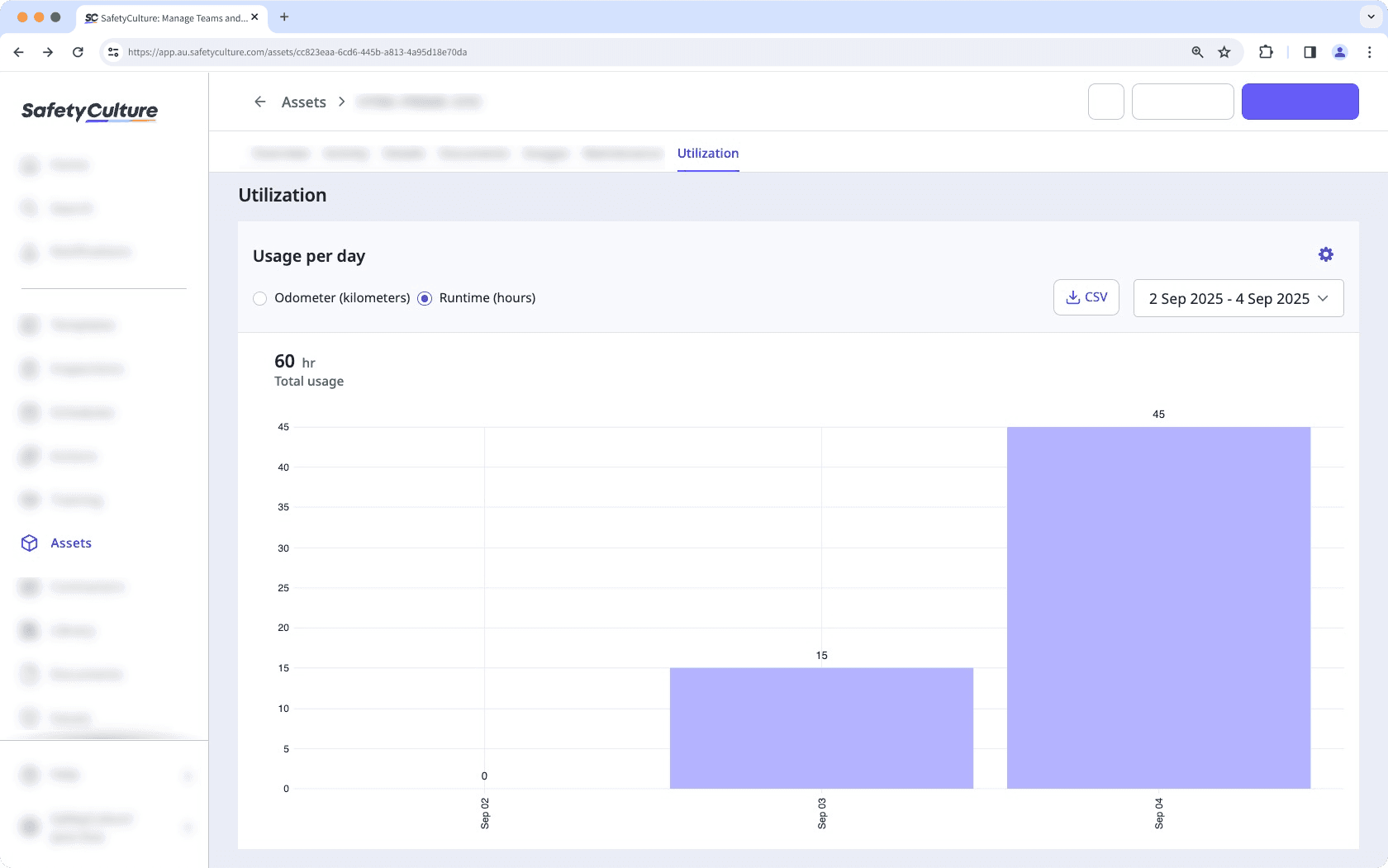This screenshot has width=1388, height=868.
Task: Click the Sep 04 bar in chart
Action: (x=1158, y=607)
